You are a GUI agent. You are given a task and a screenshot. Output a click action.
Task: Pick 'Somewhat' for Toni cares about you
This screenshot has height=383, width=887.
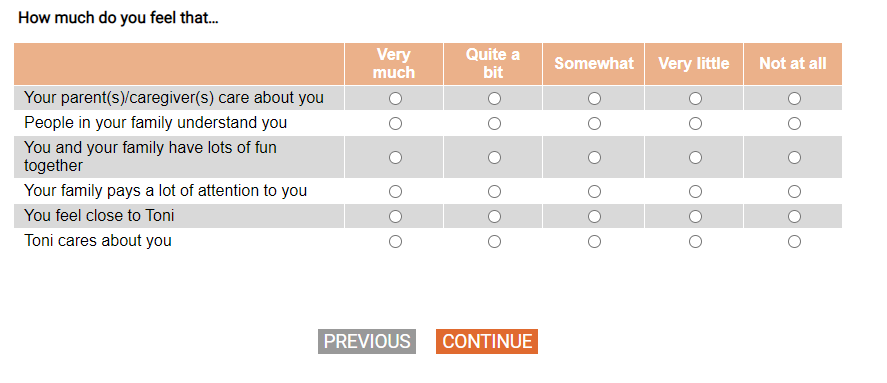pyautogui.click(x=594, y=242)
